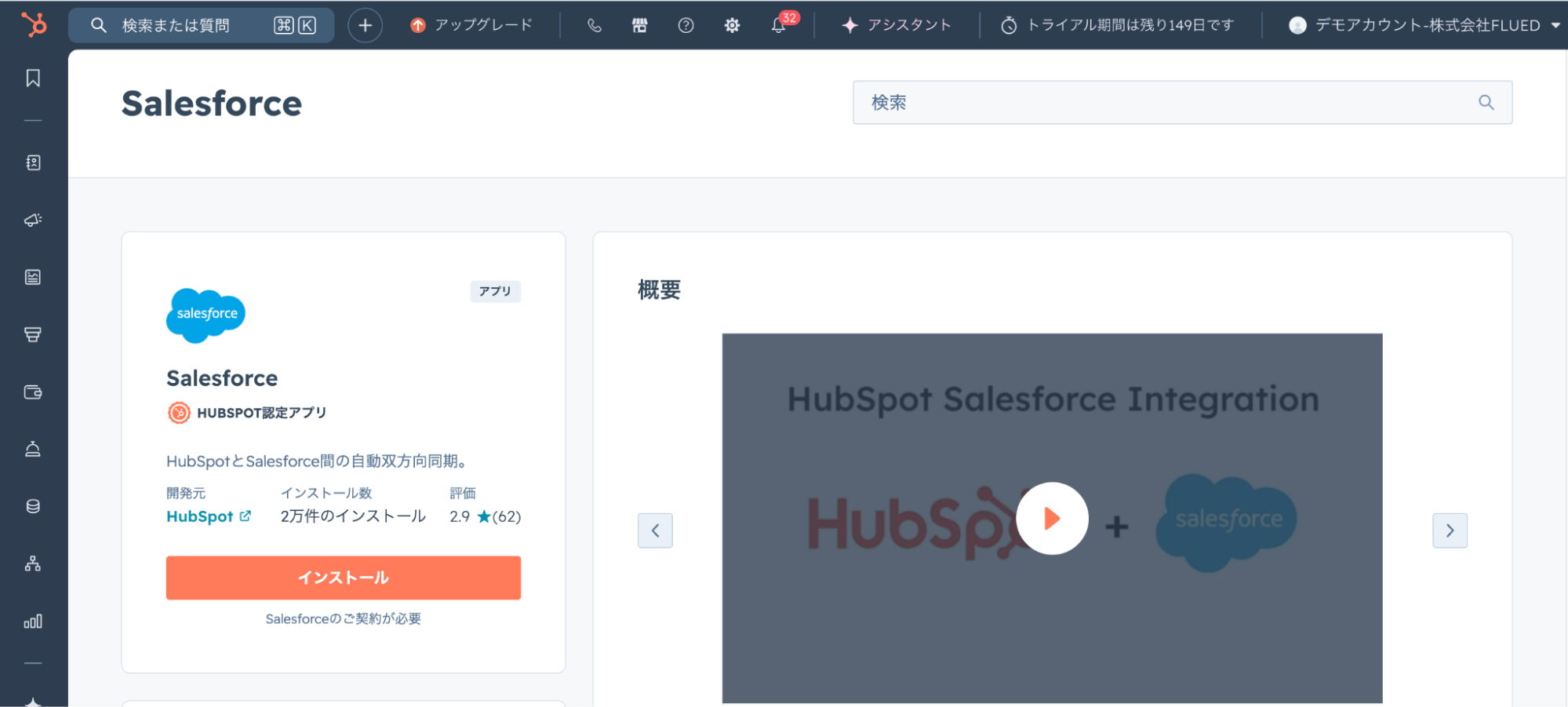Click the 評価 label

(463, 493)
